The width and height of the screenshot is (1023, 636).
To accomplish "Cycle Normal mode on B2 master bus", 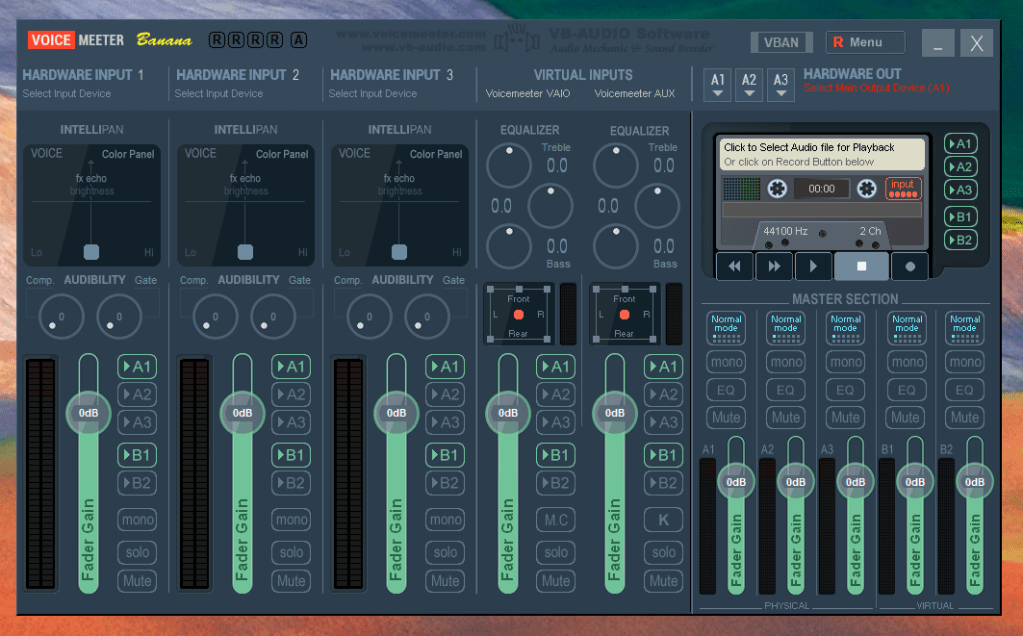I will pos(965,327).
